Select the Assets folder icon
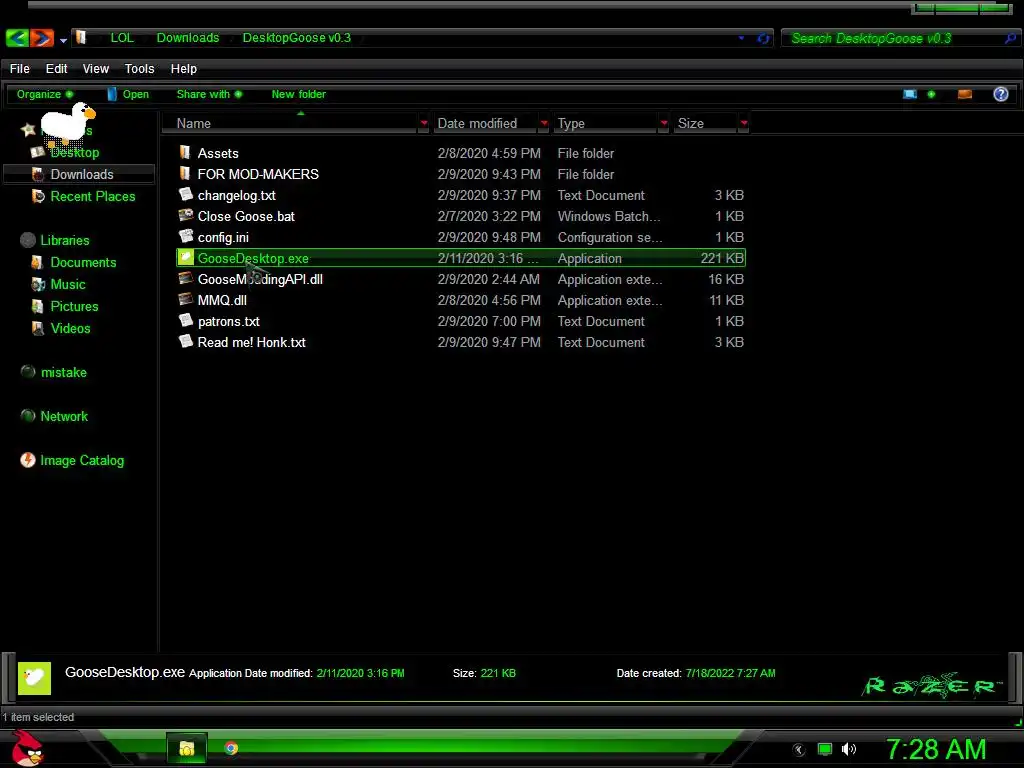The width and height of the screenshot is (1024, 768). coord(185,153)
